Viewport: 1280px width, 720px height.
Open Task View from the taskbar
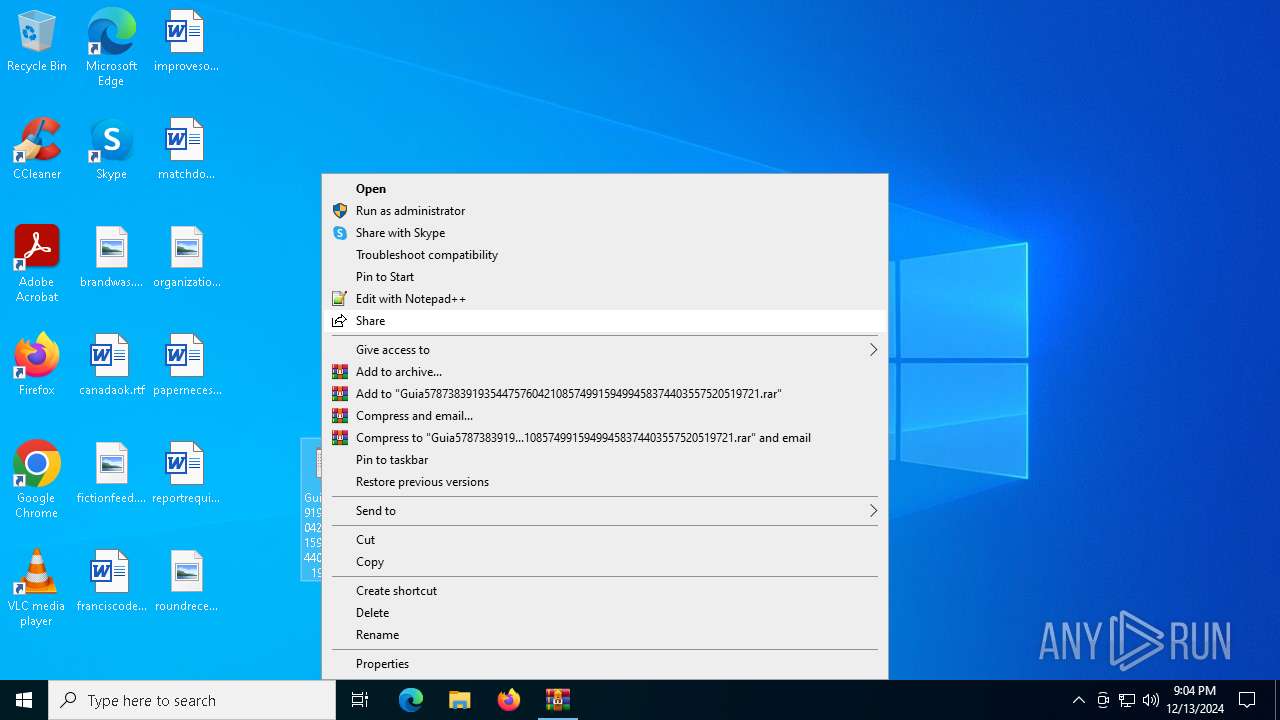click(360, 700)
